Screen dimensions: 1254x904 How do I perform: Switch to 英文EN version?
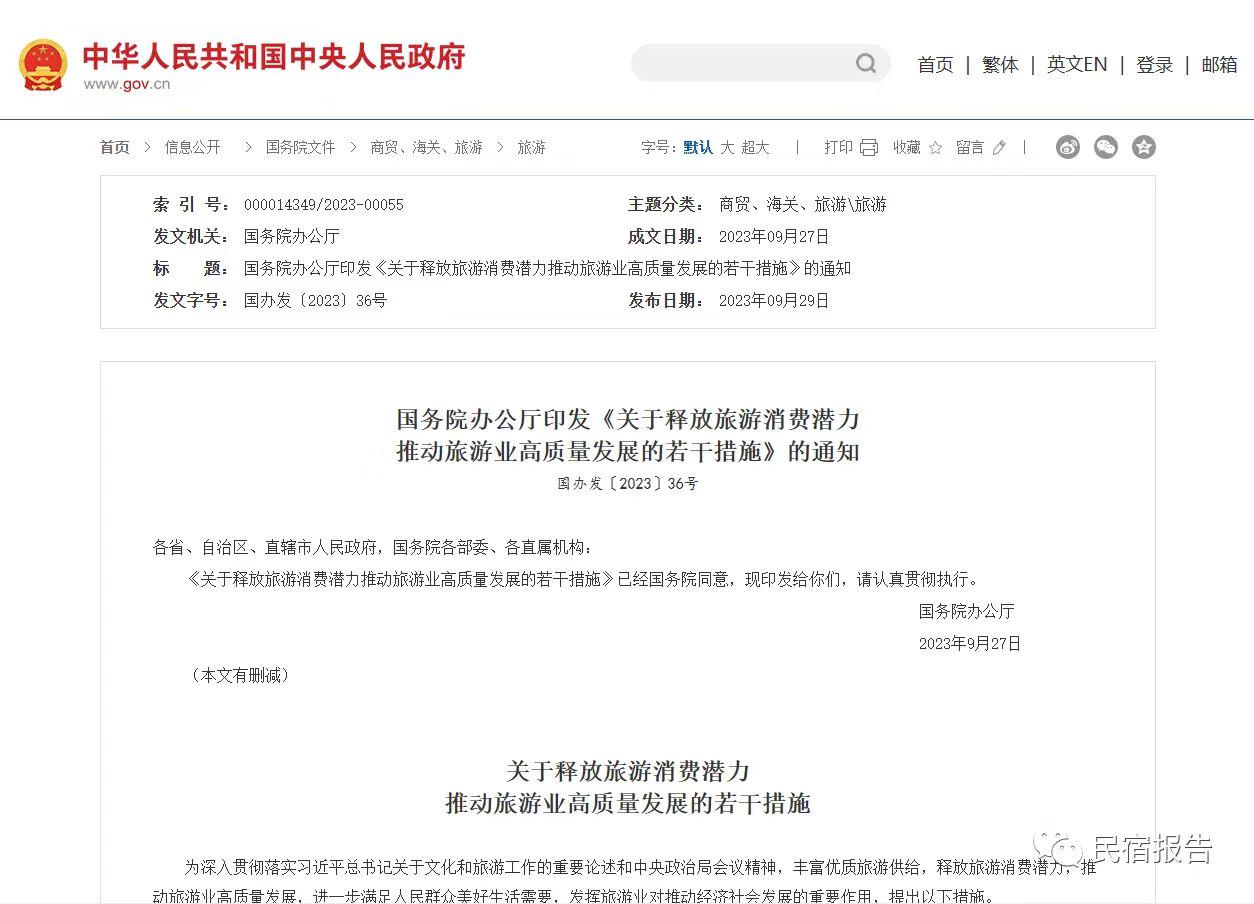click(x=1077, y=65)
